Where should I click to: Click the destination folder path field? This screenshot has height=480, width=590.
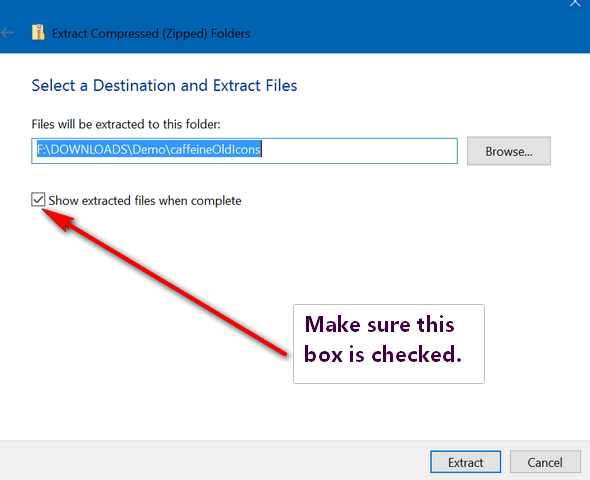coord(244,151)
